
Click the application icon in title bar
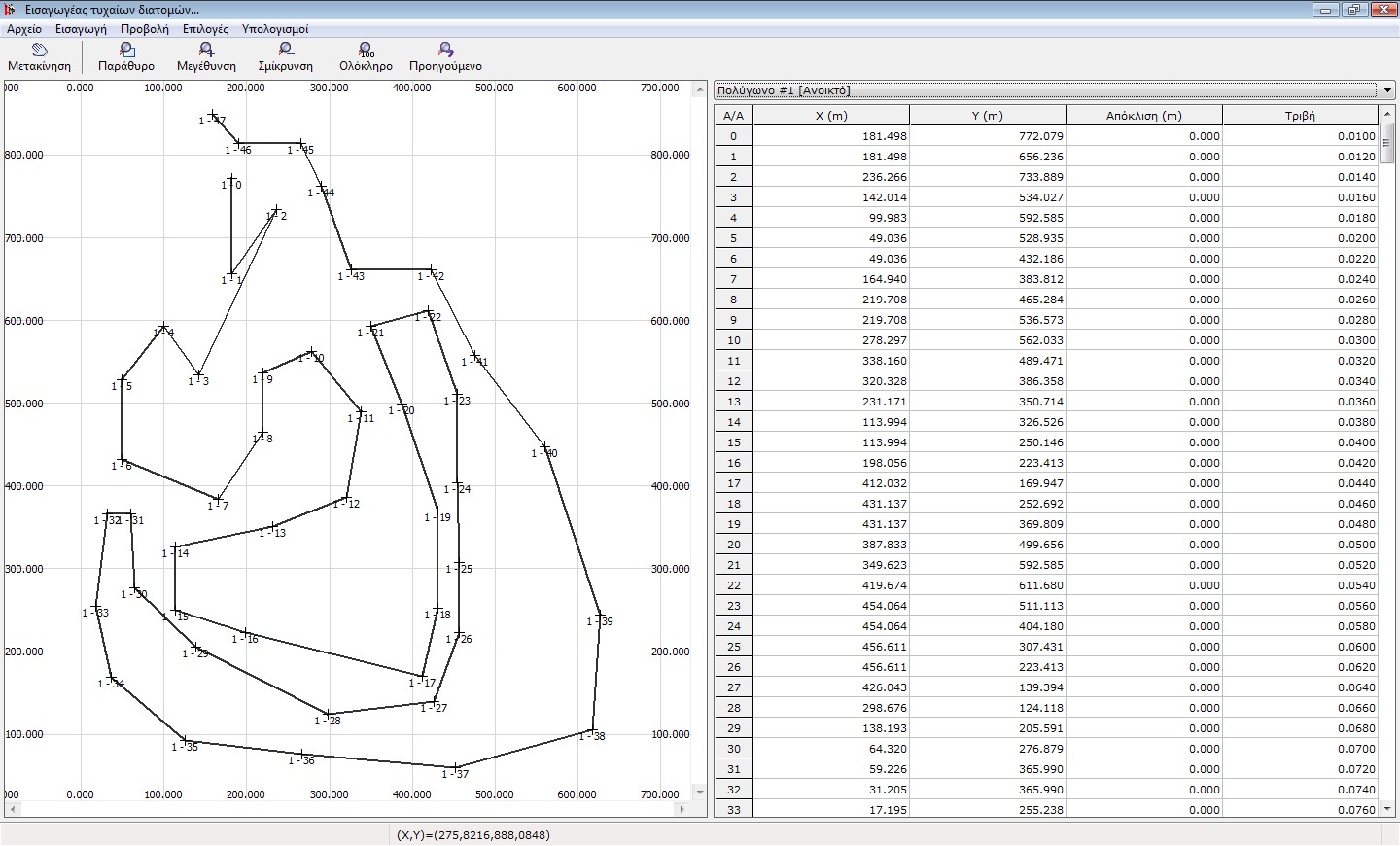(x=11, y=10)
